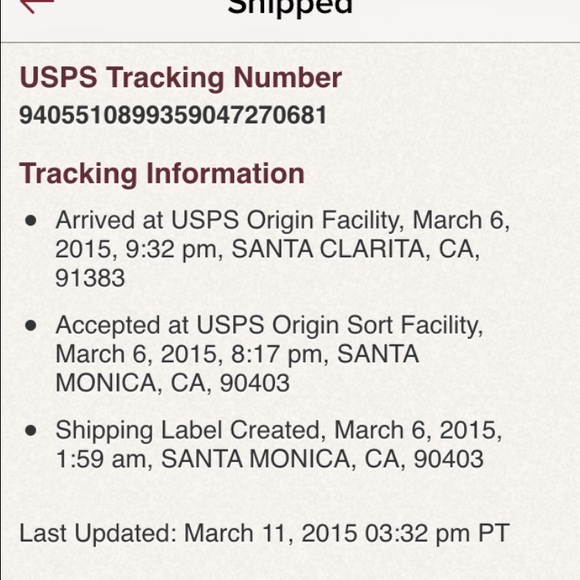The width and height of the screenshot is (580, 580).
Task: Click bullet beside Accepted at USPS Origin Sort
Action: 31,326
